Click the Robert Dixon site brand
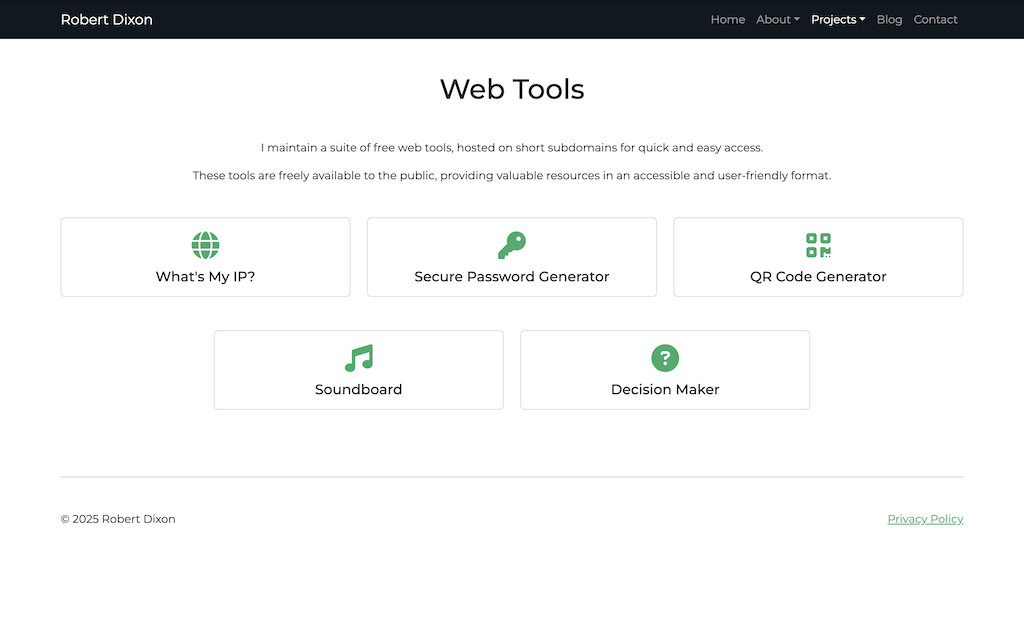The width and height of the screenshot is (1024, 641). point(107,20)
